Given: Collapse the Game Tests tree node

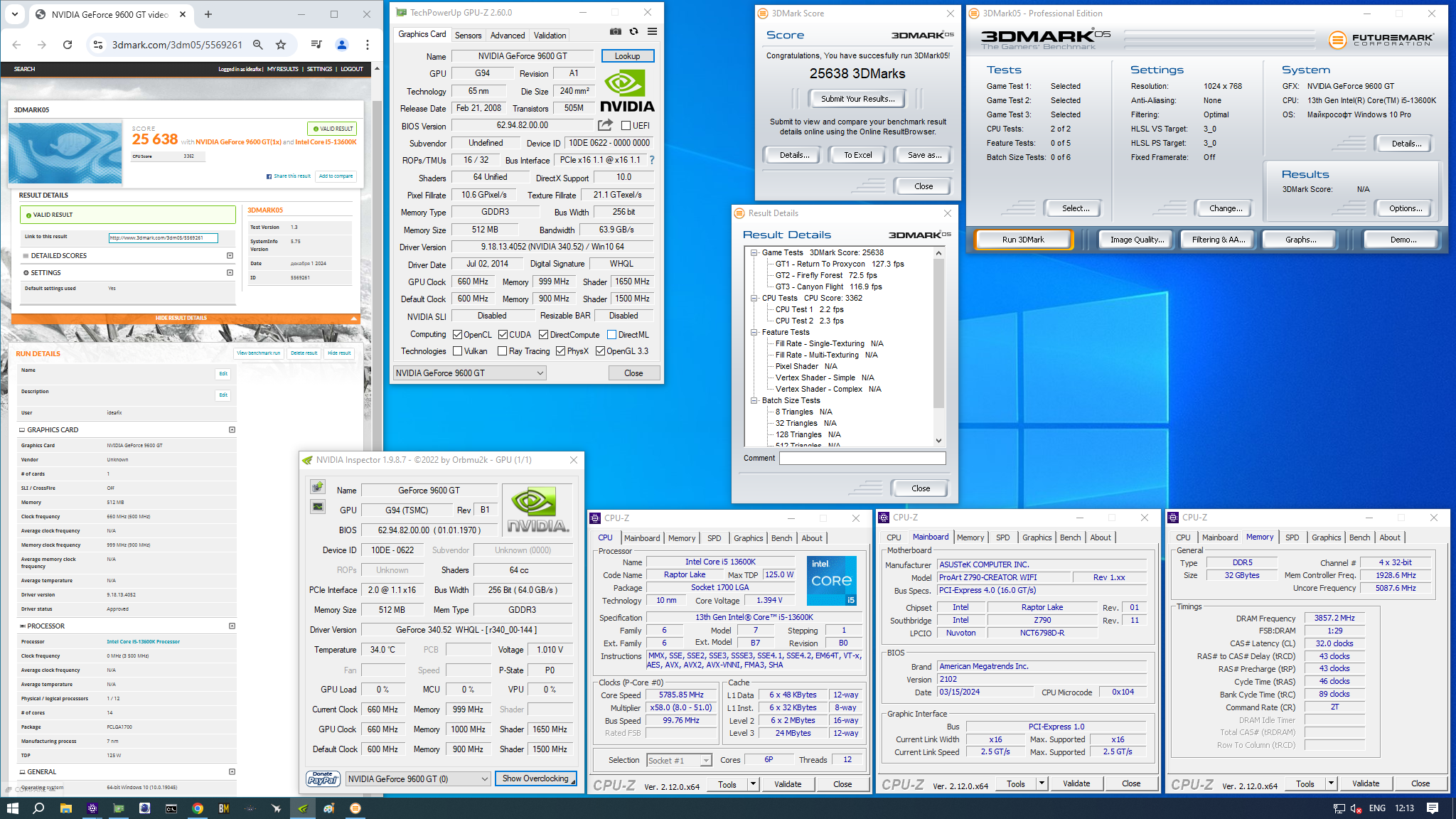Looking at the screenshot, I should 754,252.
